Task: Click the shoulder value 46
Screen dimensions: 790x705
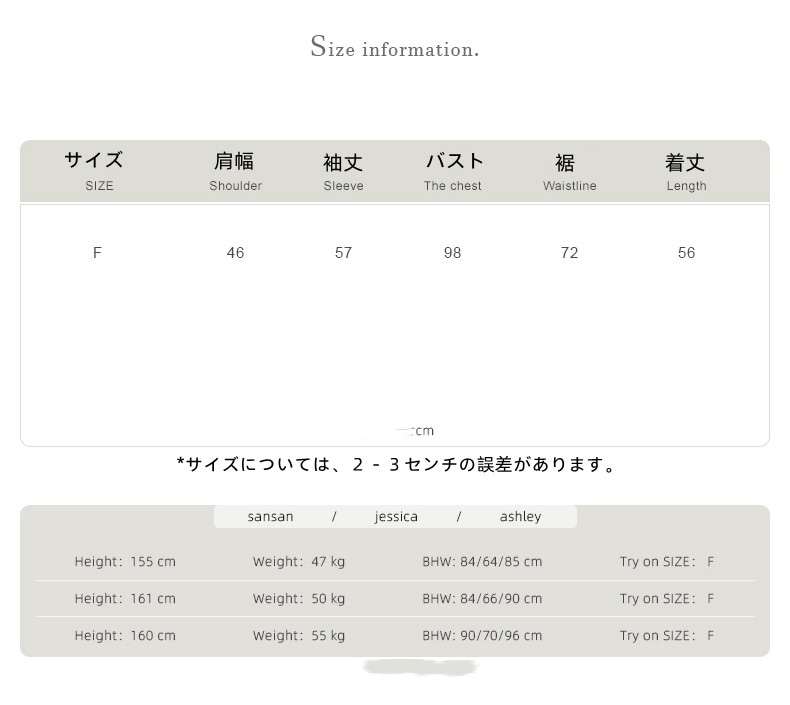Action: click(235, 253)
